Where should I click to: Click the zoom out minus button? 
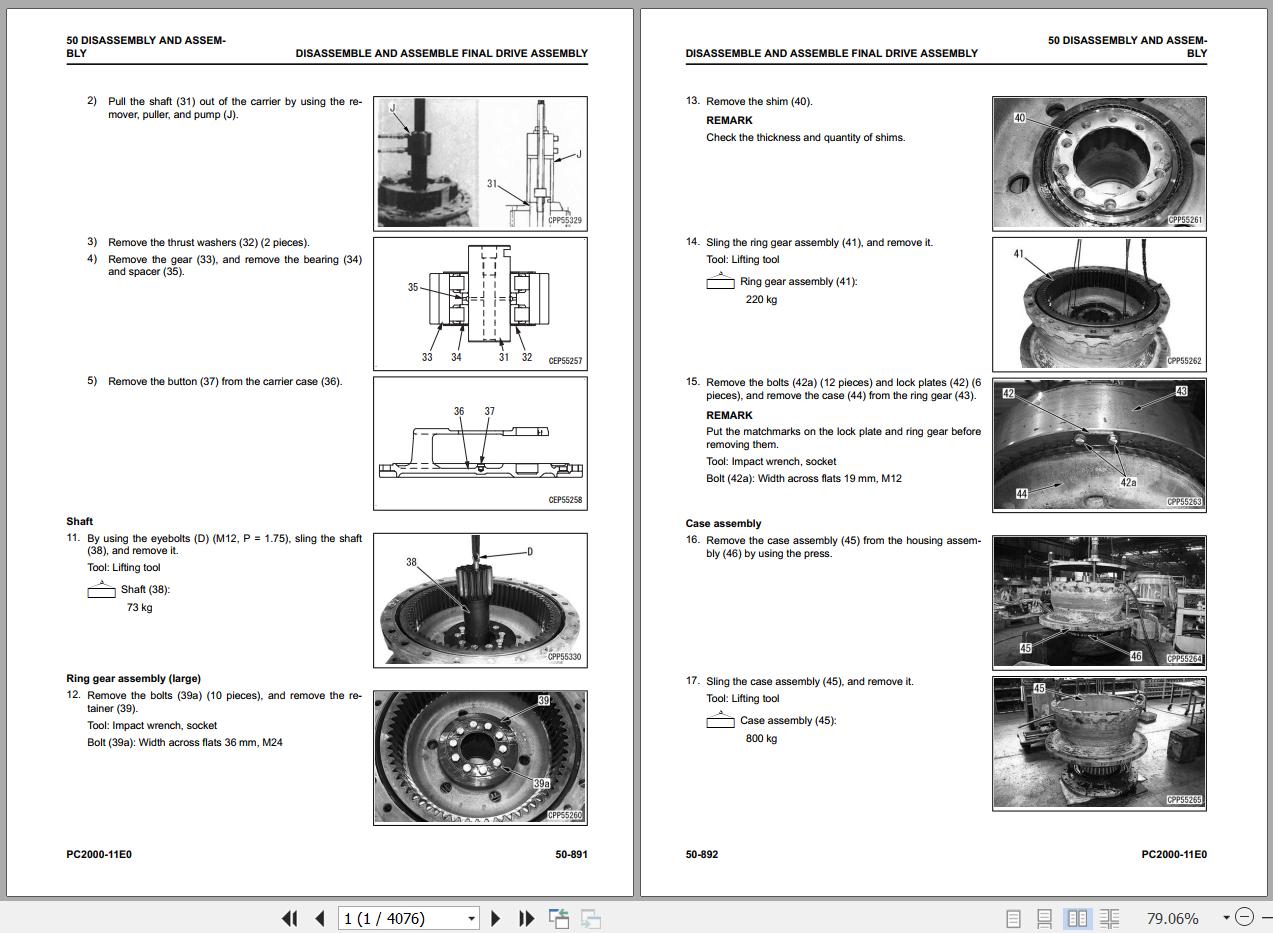[1244, 917]
